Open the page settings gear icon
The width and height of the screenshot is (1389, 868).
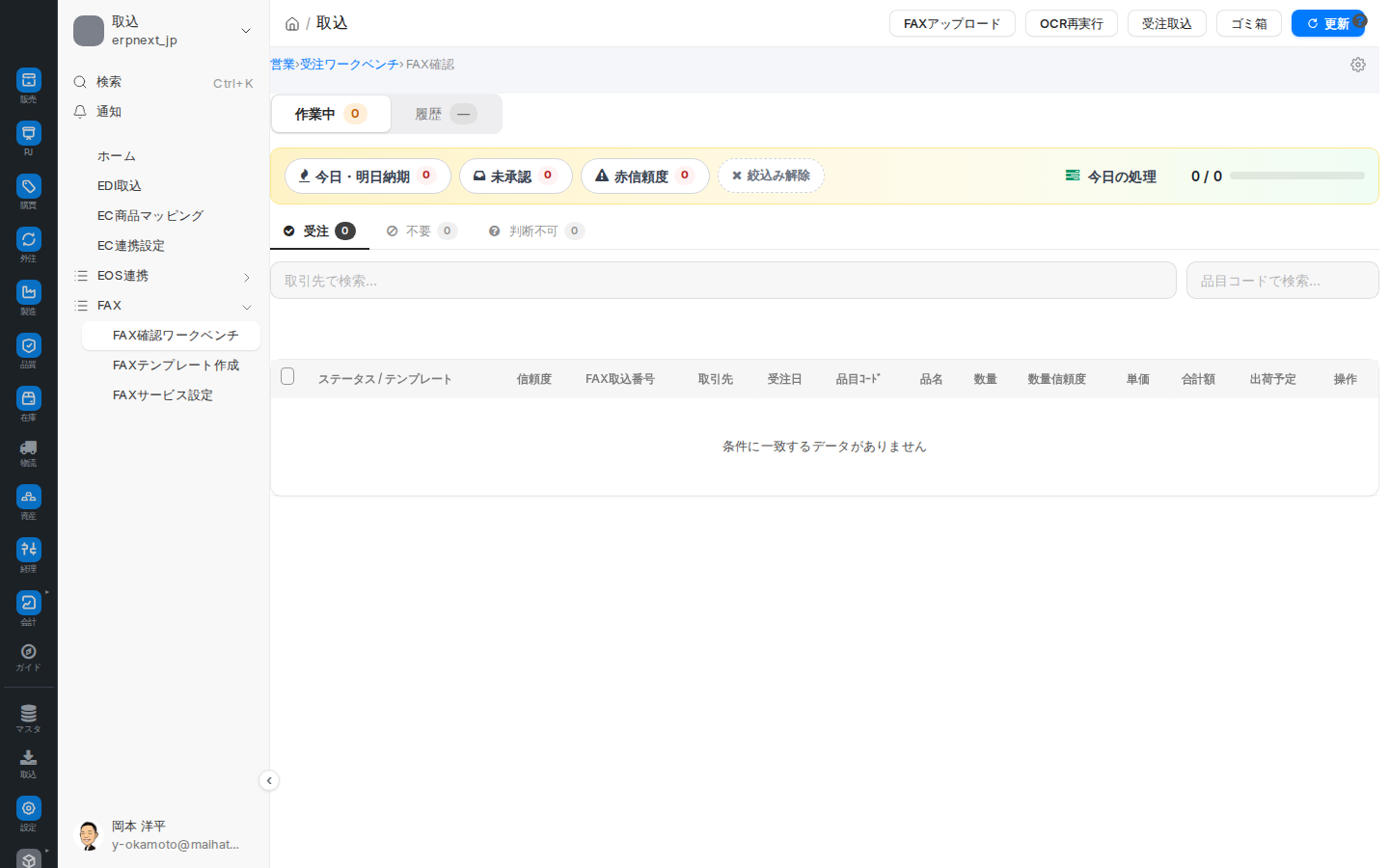coord(1358,65)
